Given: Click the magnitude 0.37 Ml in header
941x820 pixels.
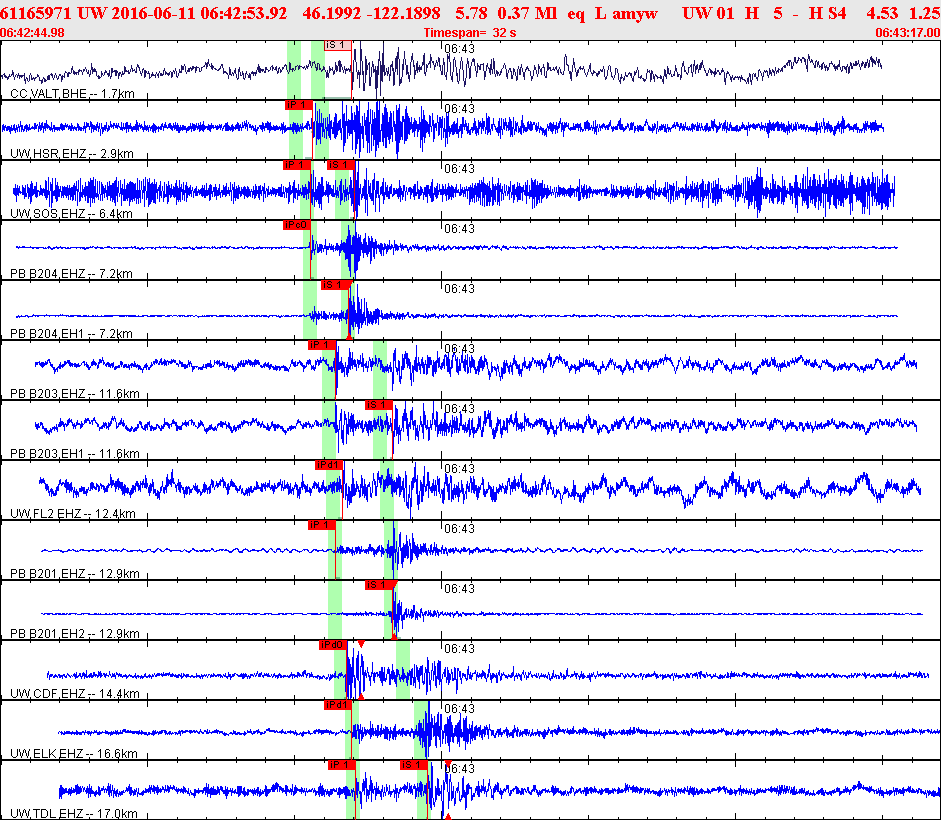Looking at the screenshot, I should [x=527, y=13].
